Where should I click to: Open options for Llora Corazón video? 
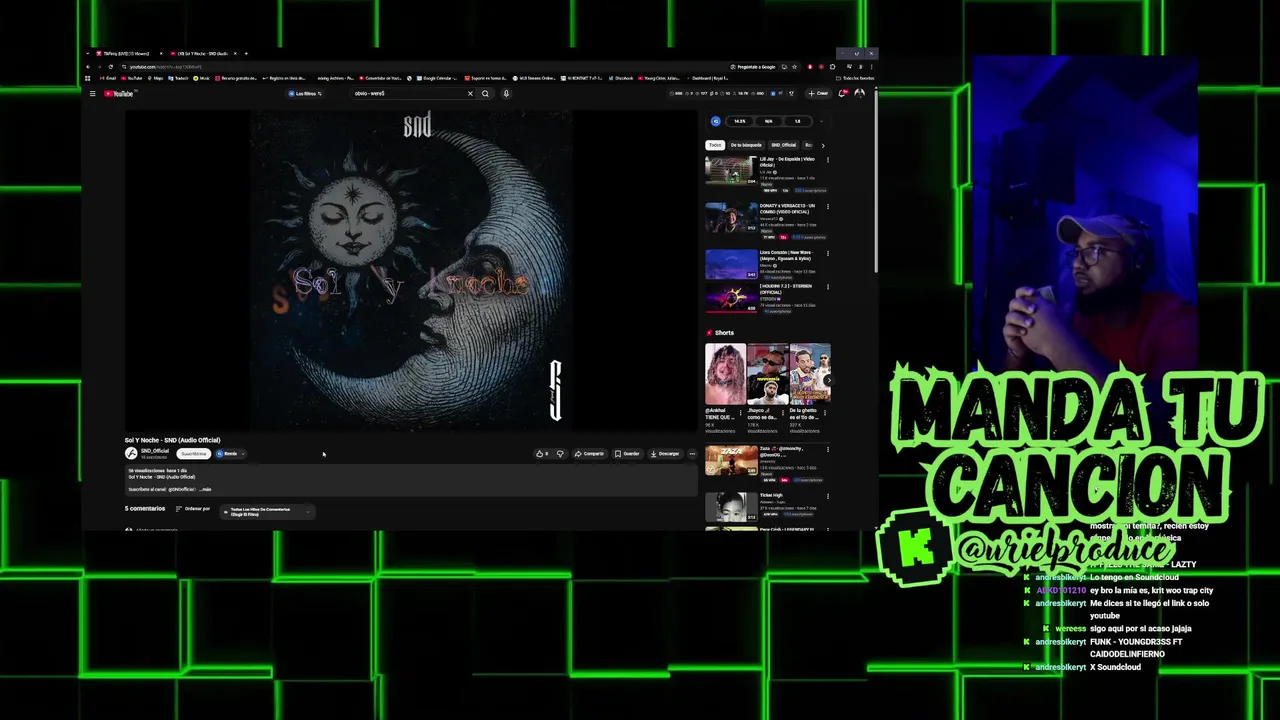point(827,253)
